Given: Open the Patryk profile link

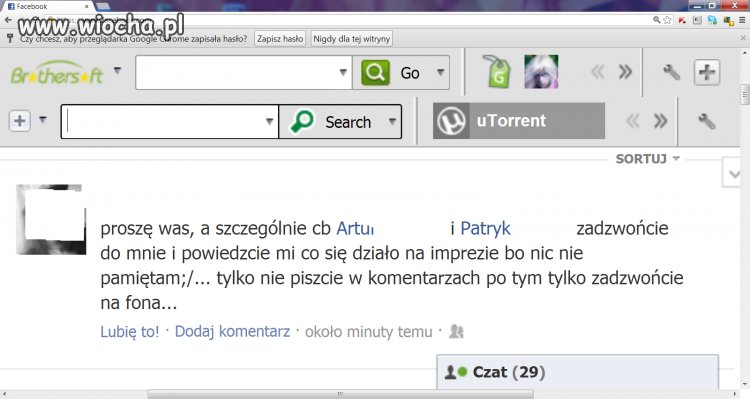Looking at the screenshot, I should (485, 229).
